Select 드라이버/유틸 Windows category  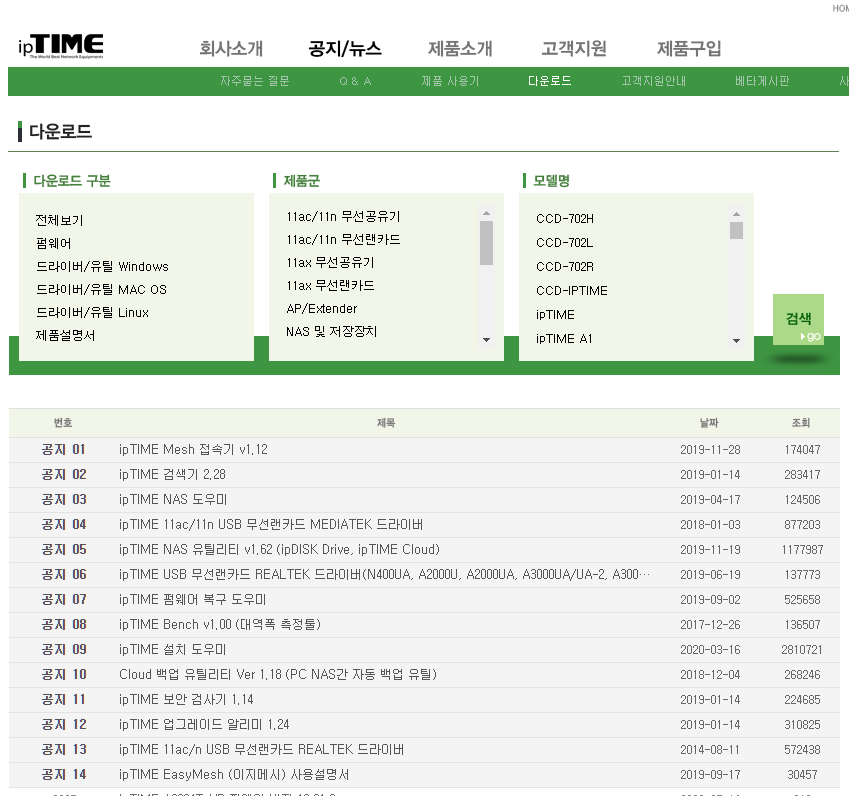[x=102, y=266]
